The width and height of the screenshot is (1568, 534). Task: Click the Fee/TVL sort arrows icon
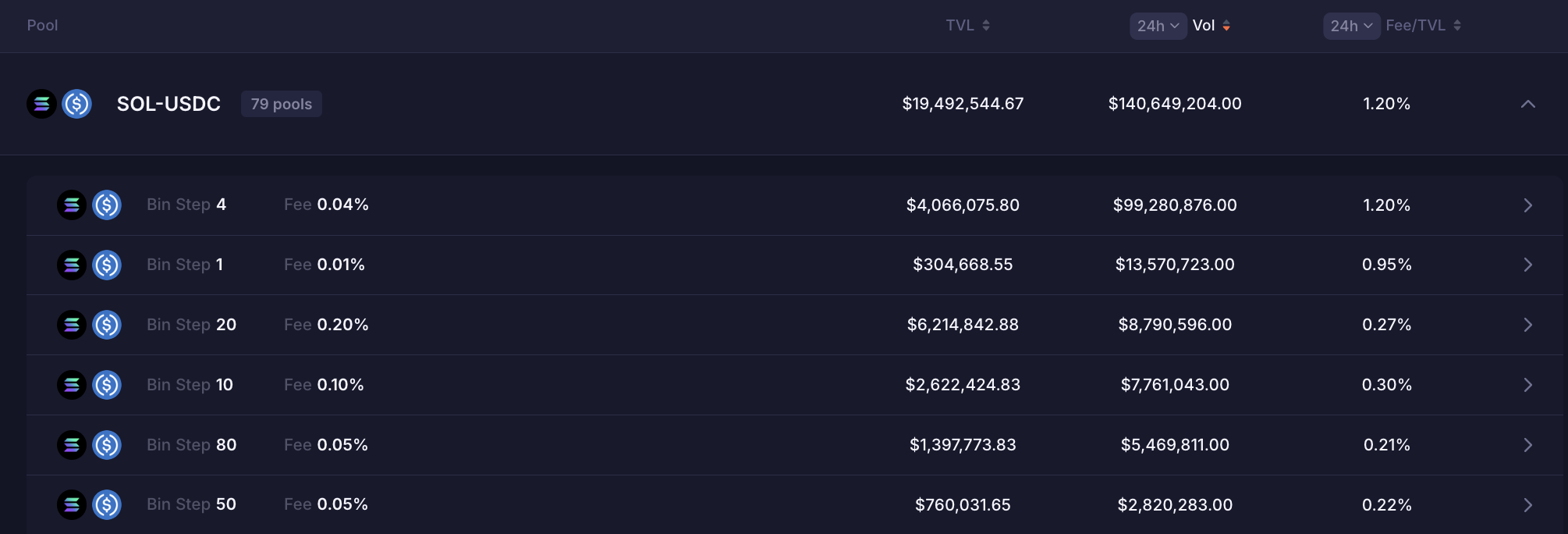coord(1457,26)
